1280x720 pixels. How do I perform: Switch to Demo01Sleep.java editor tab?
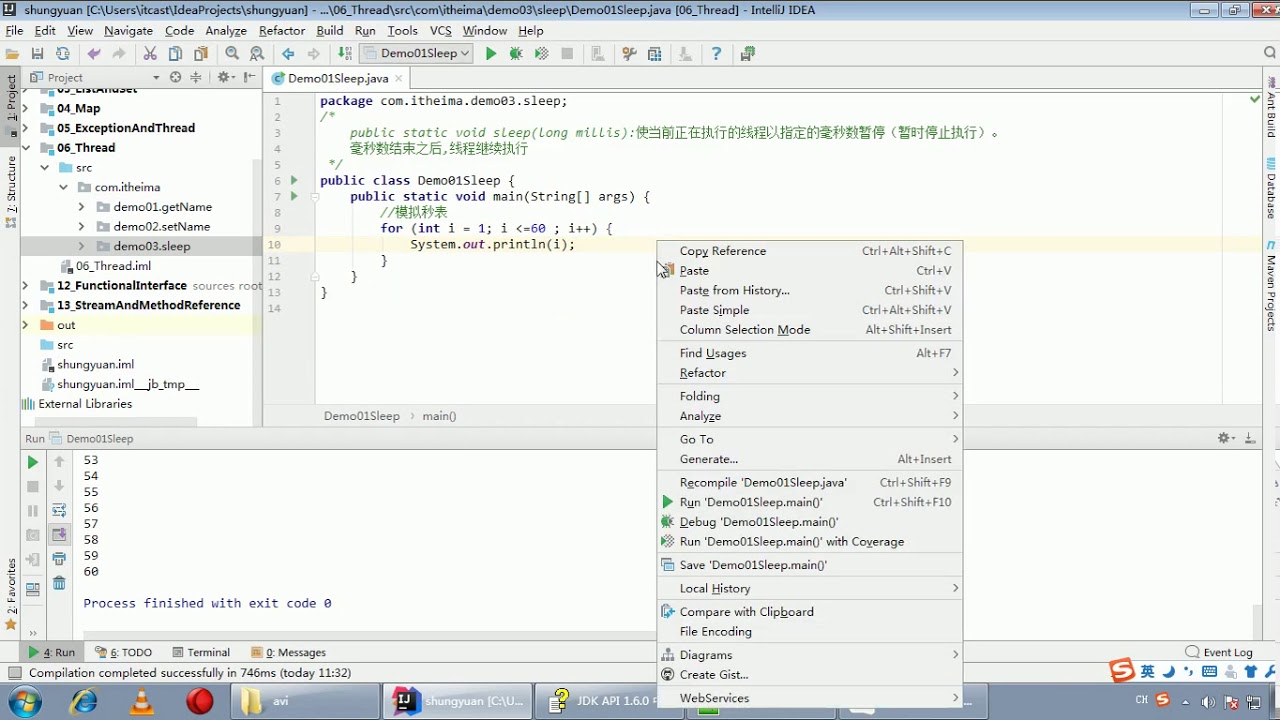(x=338, y=78)
